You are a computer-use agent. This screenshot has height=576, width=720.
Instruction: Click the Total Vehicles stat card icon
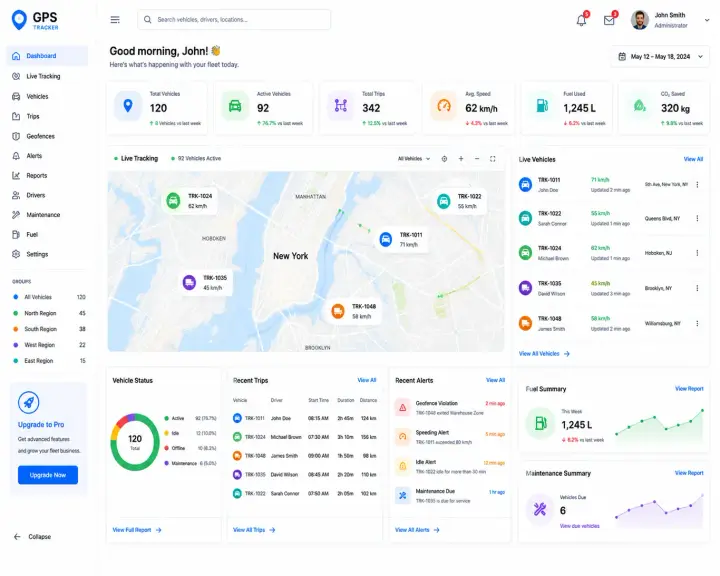(x=128, y=106)
